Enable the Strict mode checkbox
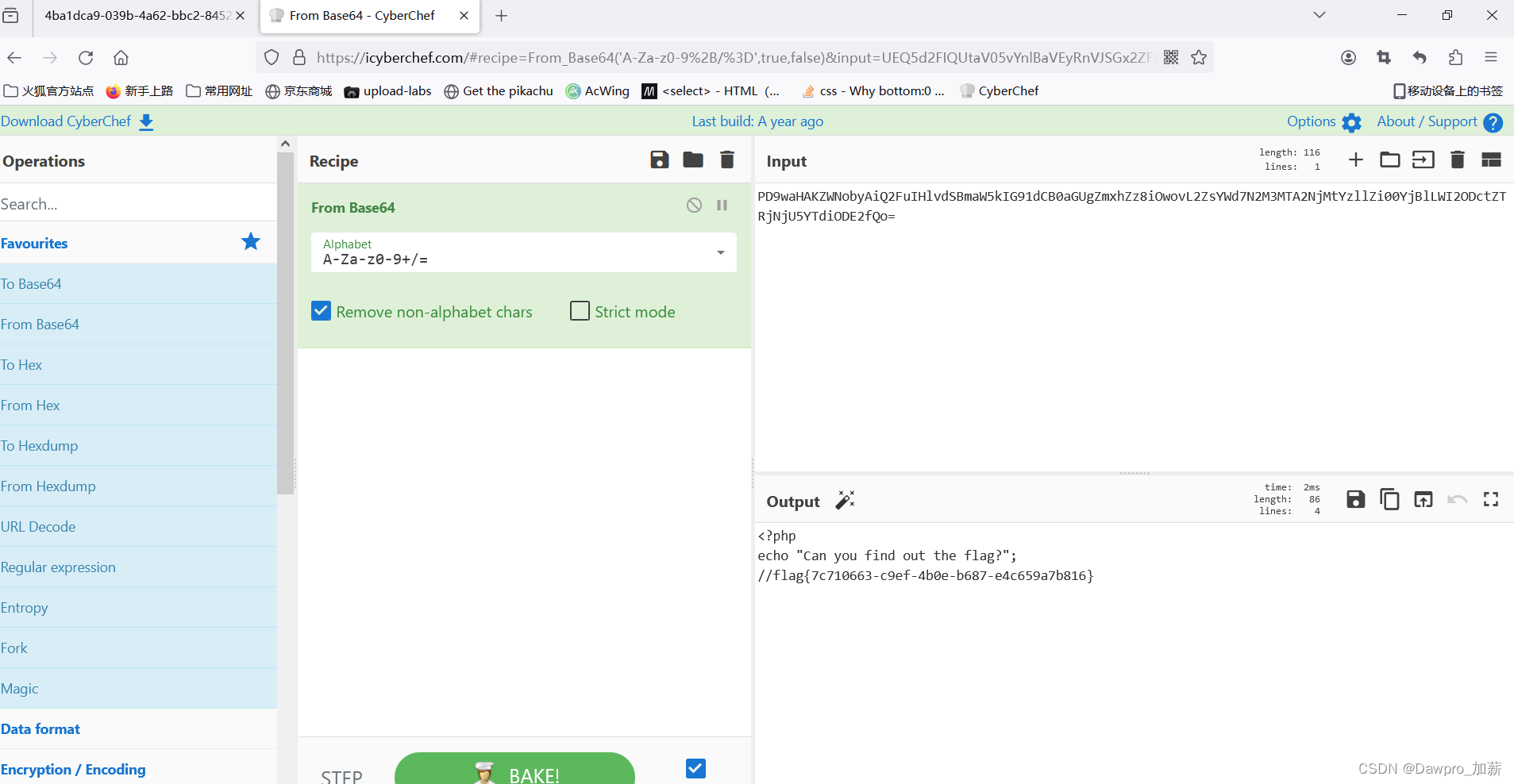This screenshot has height=784, width=1514. [x=580, y=310]
